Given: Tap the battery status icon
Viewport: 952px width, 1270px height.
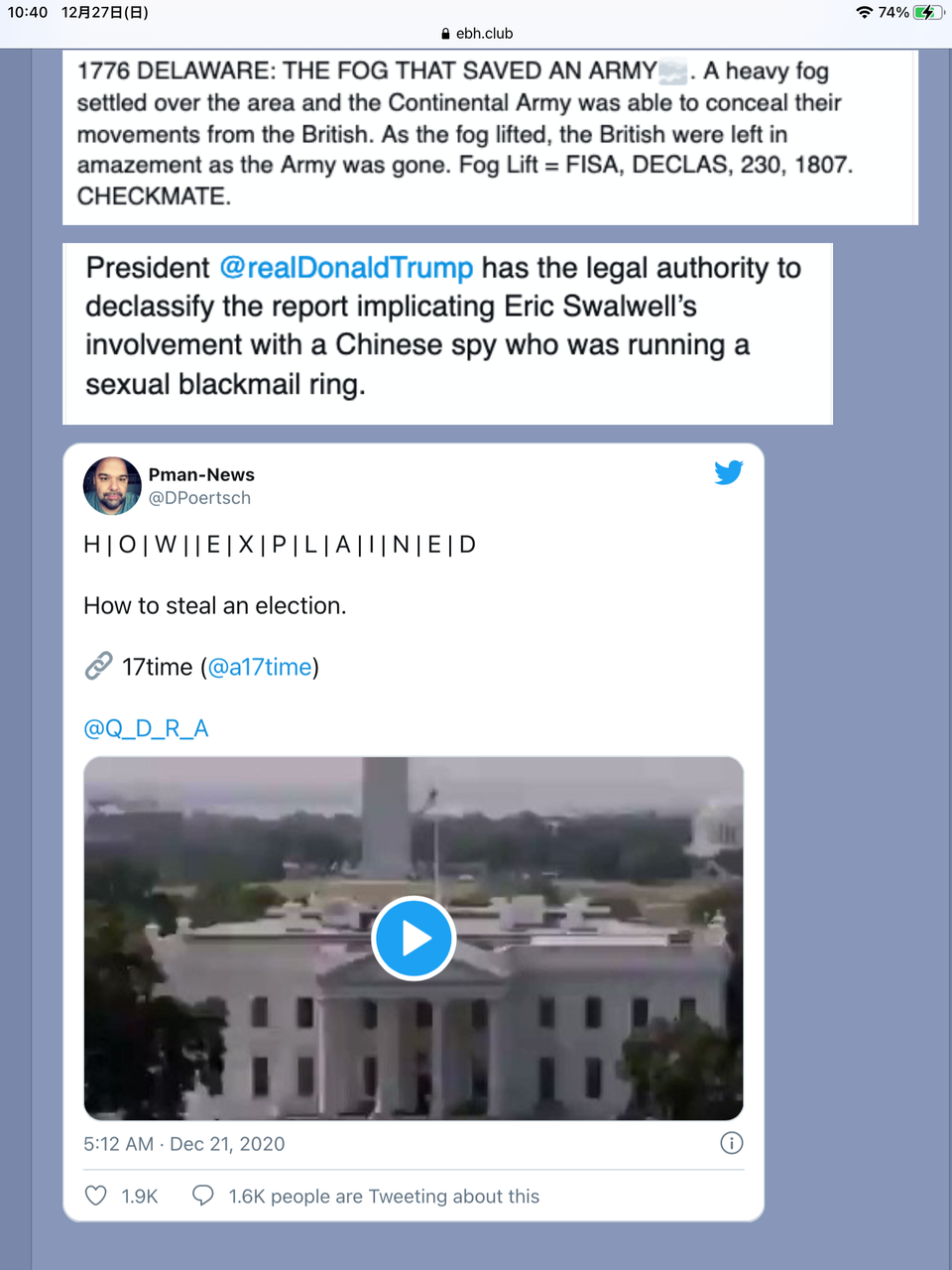Looking at the screenshot, I should click(x=928, y=12).
